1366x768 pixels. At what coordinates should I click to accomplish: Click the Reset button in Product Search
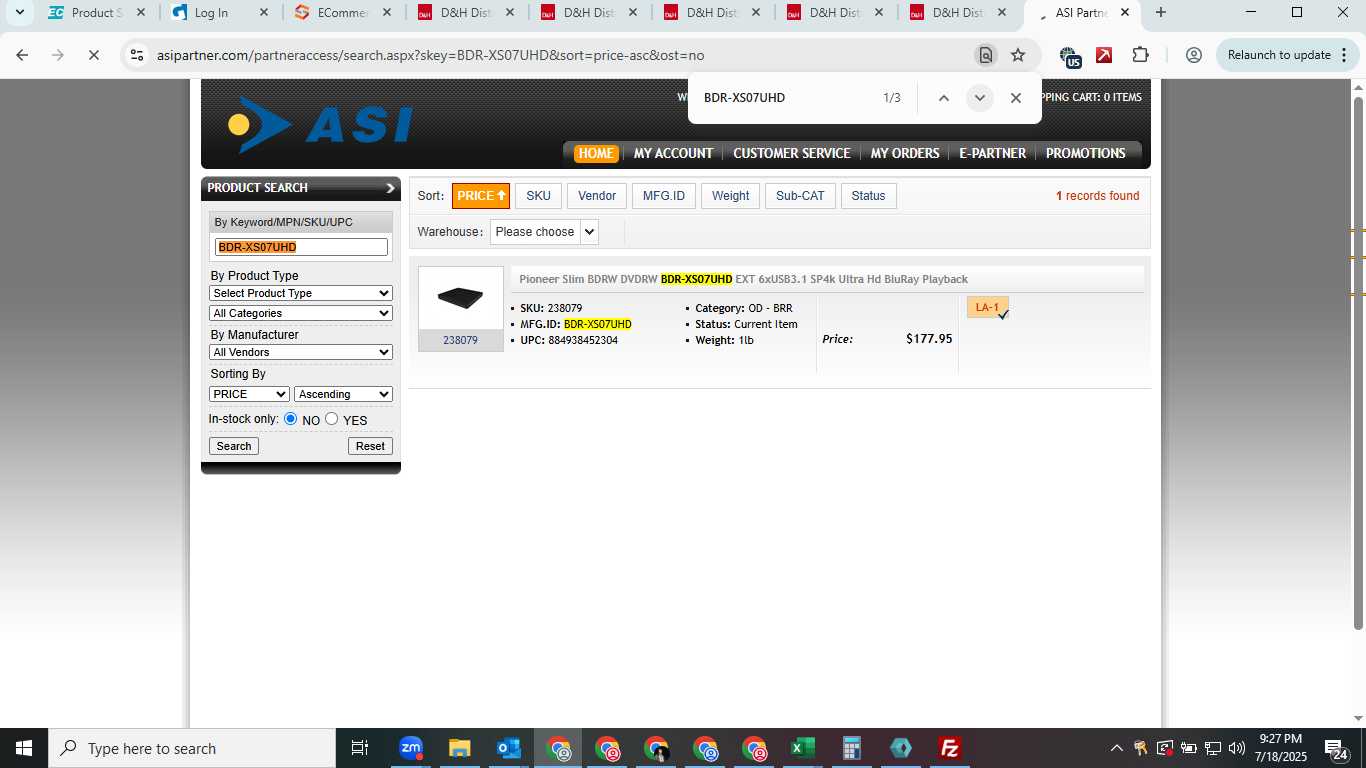[370, 446]
